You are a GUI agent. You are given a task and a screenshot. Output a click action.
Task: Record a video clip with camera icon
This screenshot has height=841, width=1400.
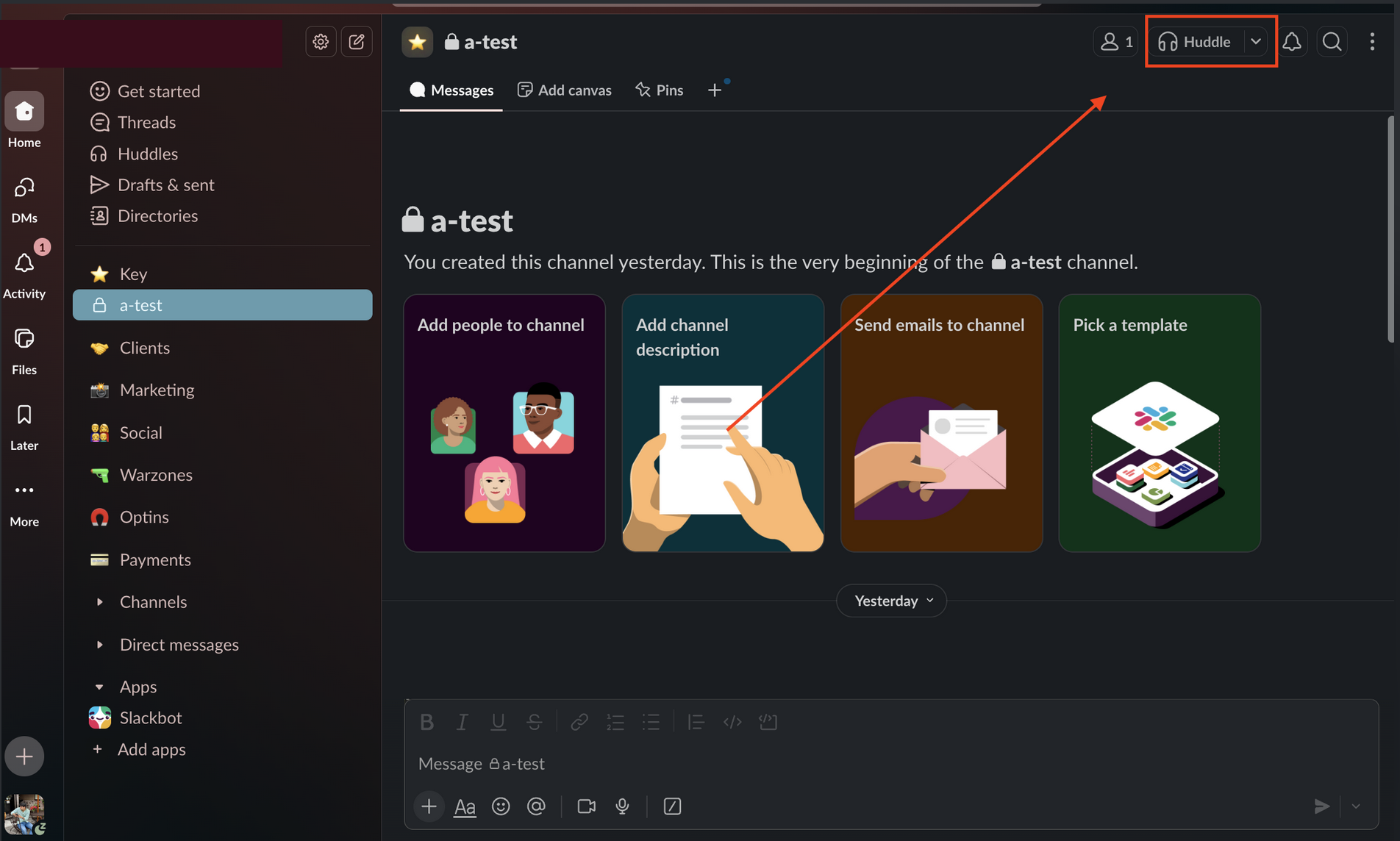coord(586,806)
